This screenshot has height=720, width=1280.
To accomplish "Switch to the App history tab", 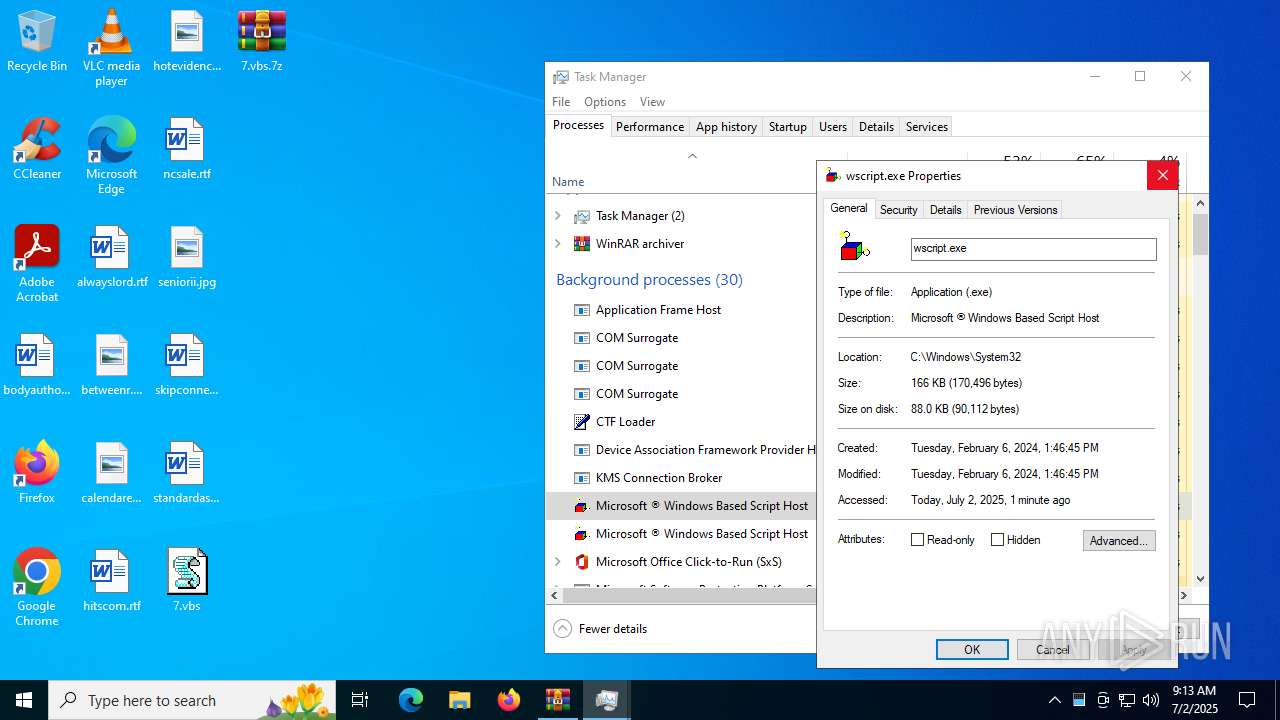I will (726, 127).
